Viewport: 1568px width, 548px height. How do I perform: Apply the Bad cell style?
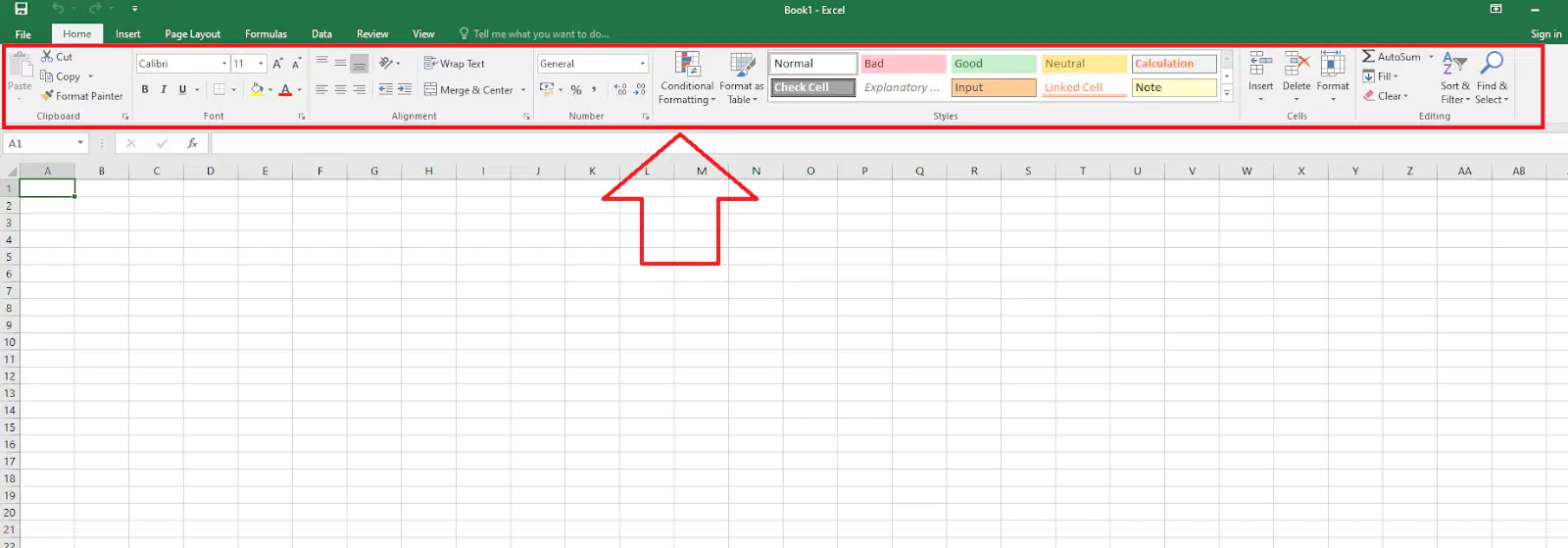click(904, 64)
